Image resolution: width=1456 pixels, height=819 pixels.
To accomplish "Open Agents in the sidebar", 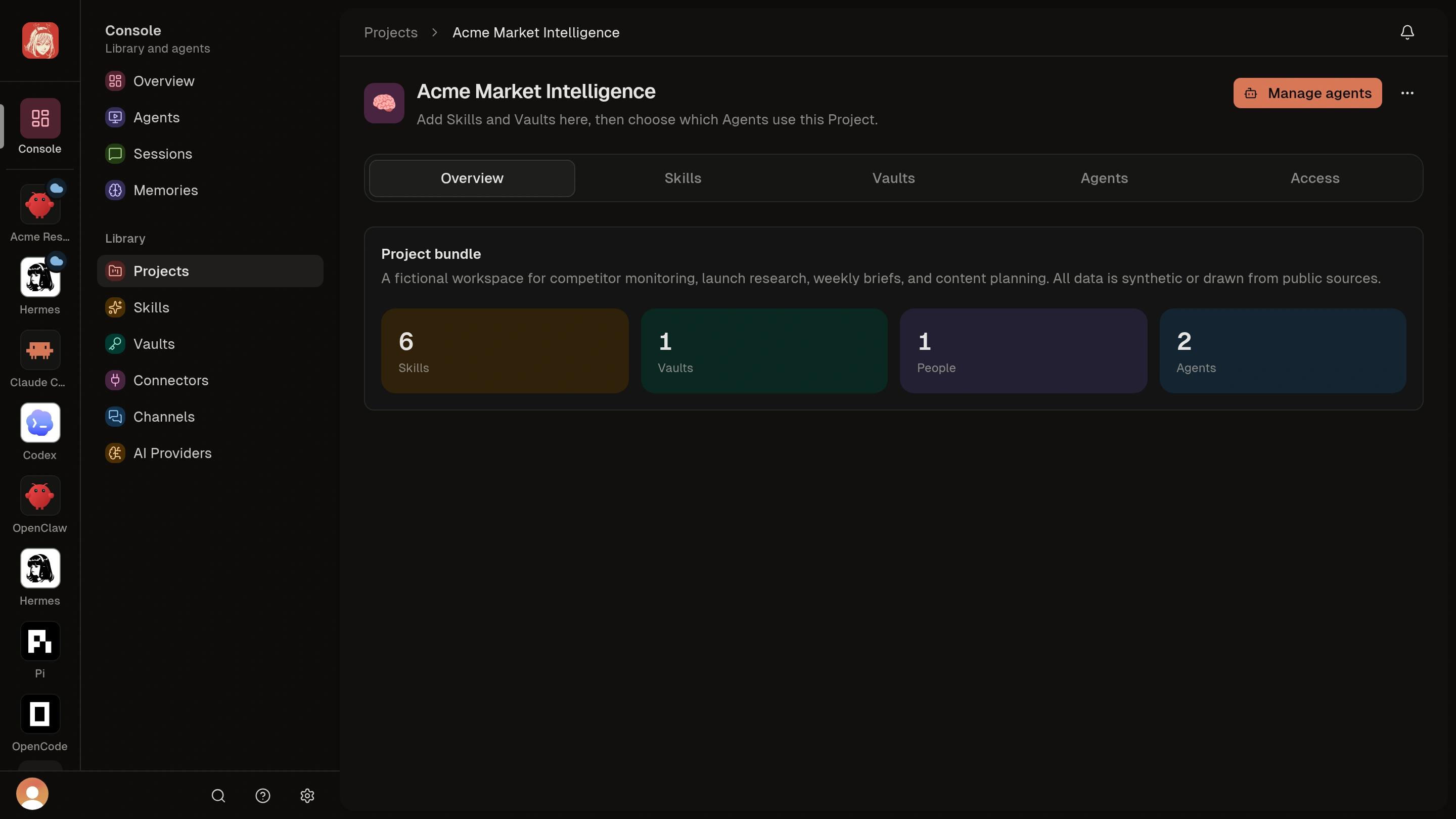I will tap(210, 118).
